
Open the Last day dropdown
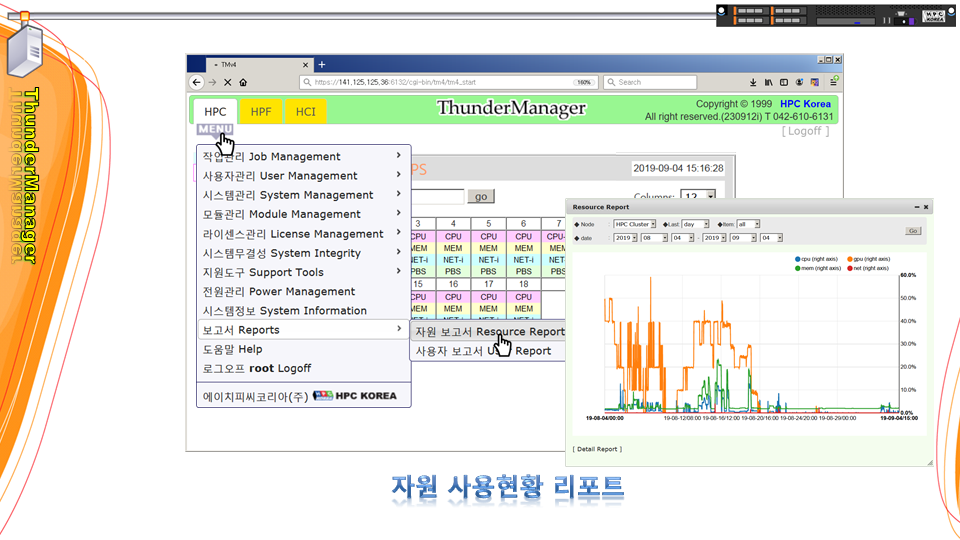pyautogui.click(x=695, y=224)
